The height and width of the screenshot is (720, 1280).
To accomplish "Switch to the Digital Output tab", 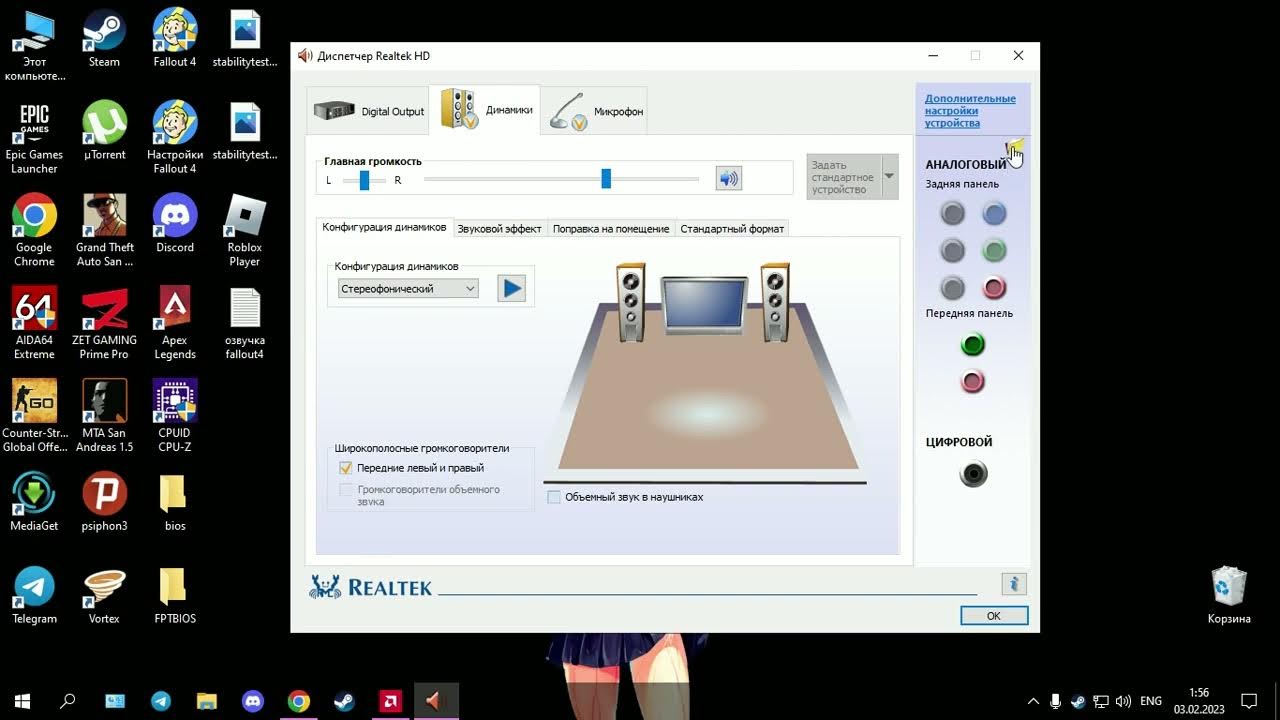I will tap(367, 111).
